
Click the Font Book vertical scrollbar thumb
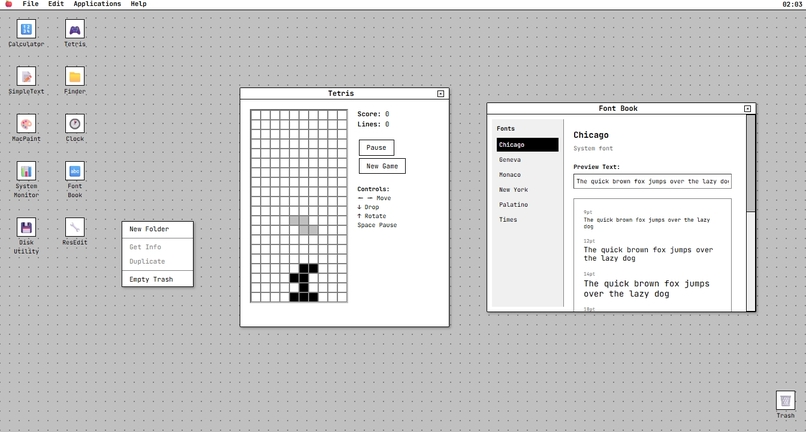tap(750, 164)
